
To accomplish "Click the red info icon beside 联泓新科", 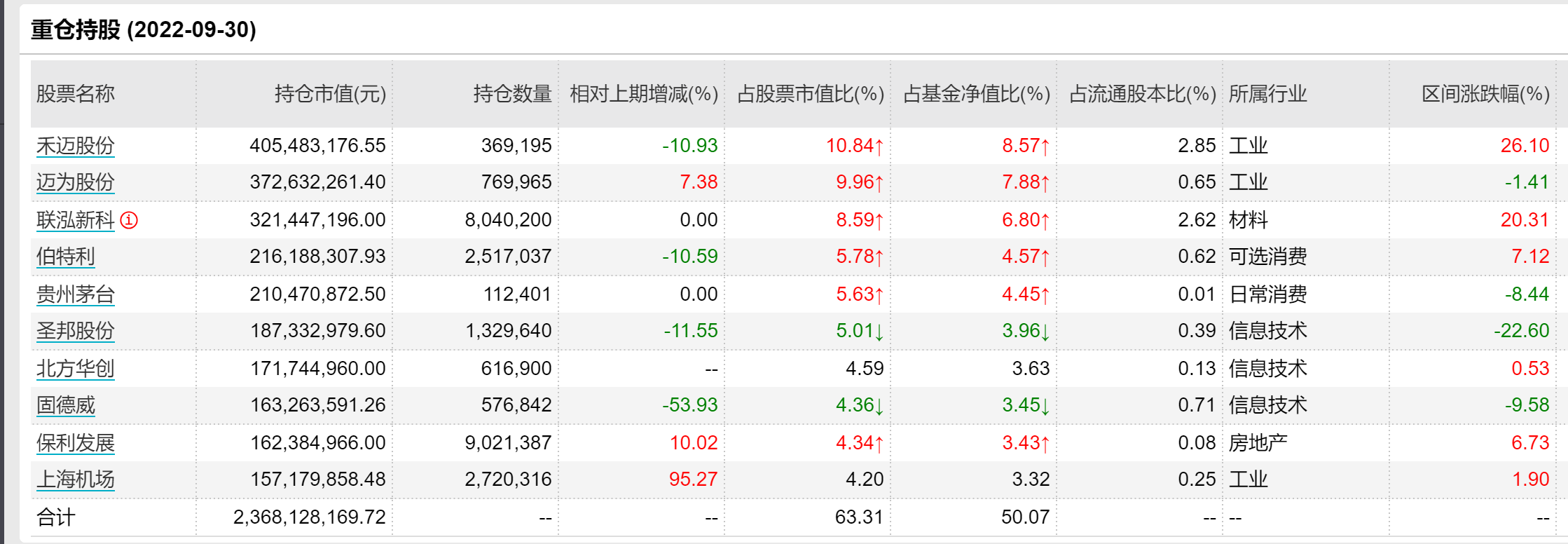I will point(129,220).
